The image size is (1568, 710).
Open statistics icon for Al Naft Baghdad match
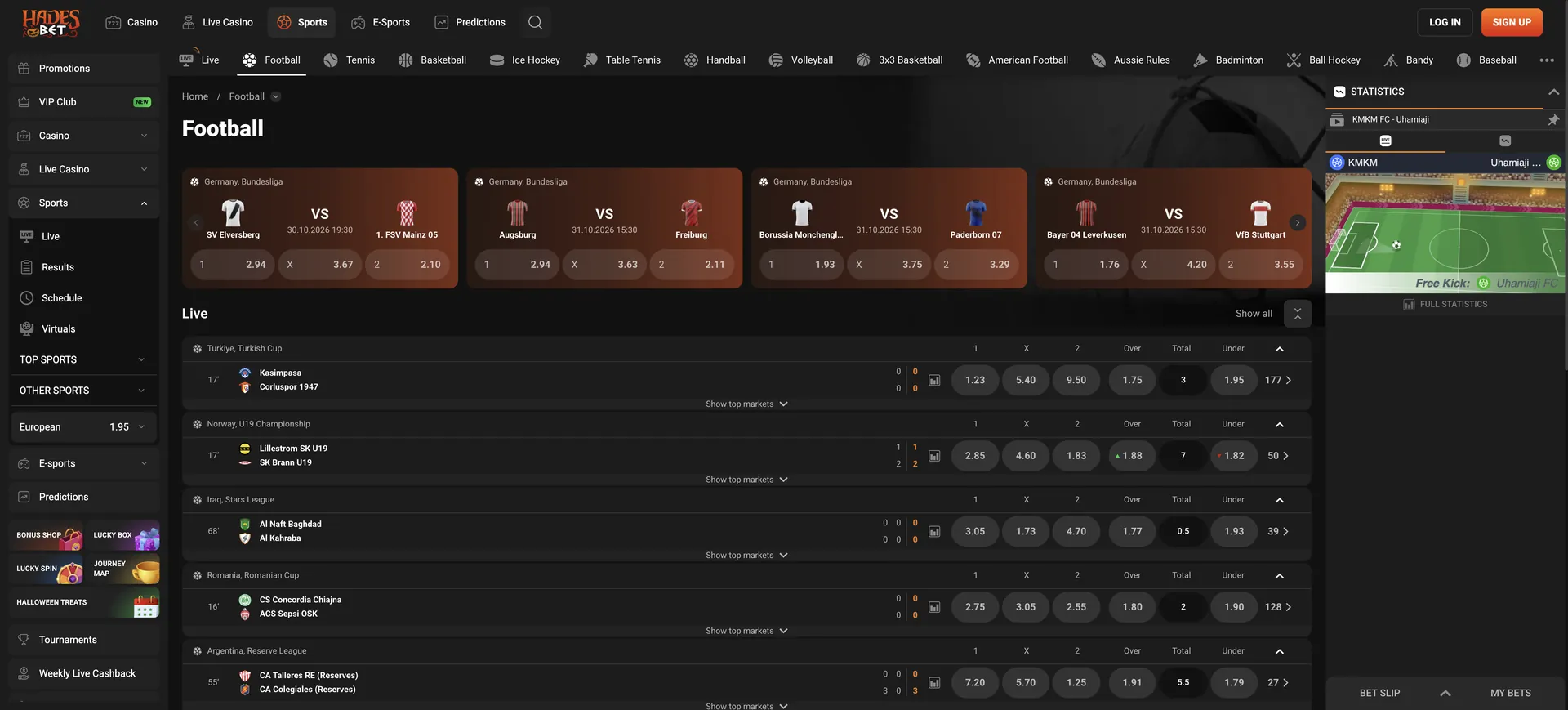pyautogui.click(x=934, y=531)
